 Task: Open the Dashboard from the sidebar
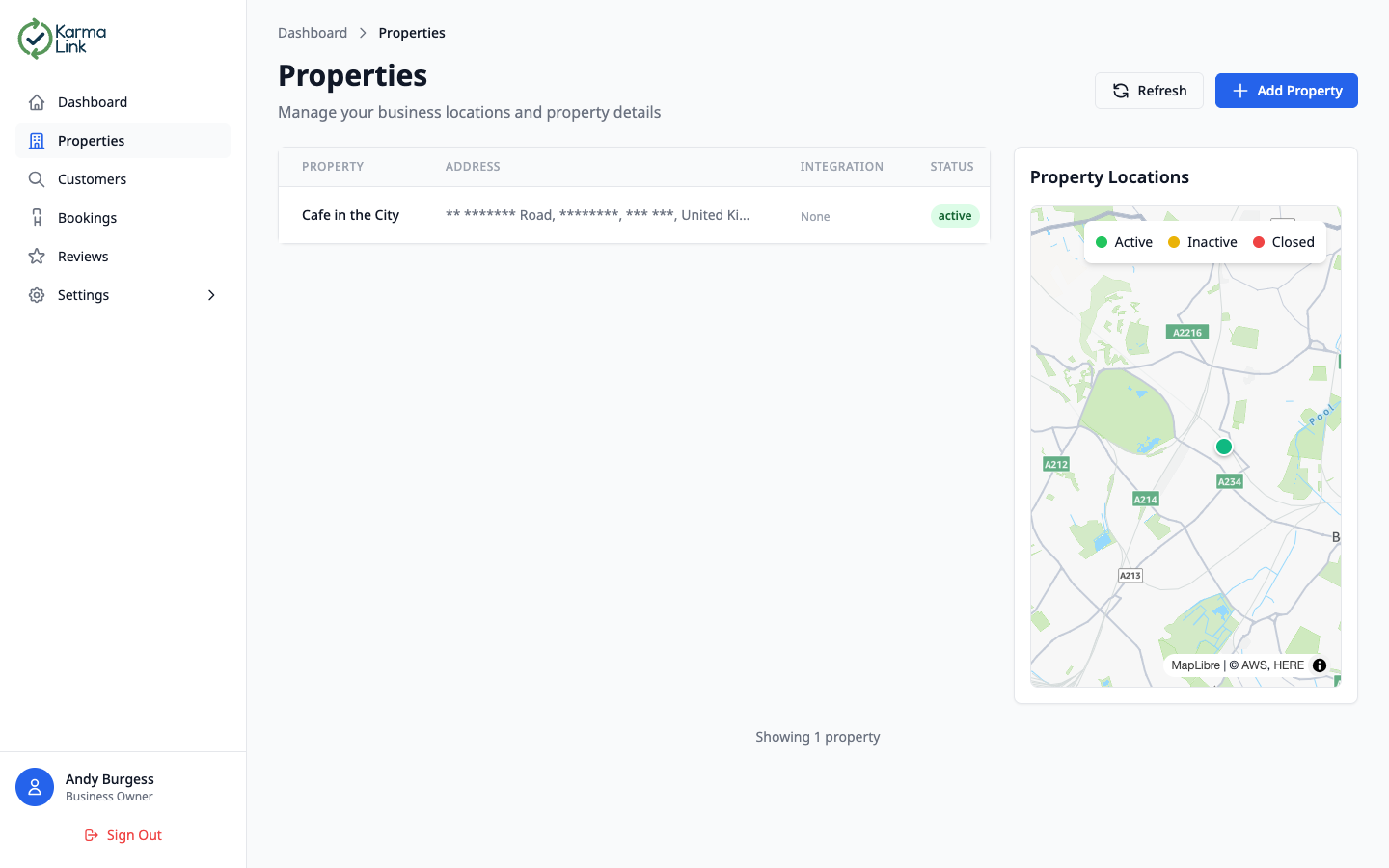pos(92,101)
